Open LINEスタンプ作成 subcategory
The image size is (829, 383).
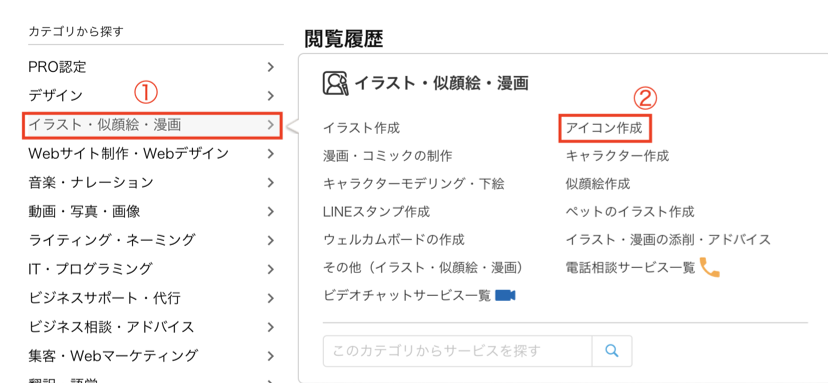[x=376, y=212]
